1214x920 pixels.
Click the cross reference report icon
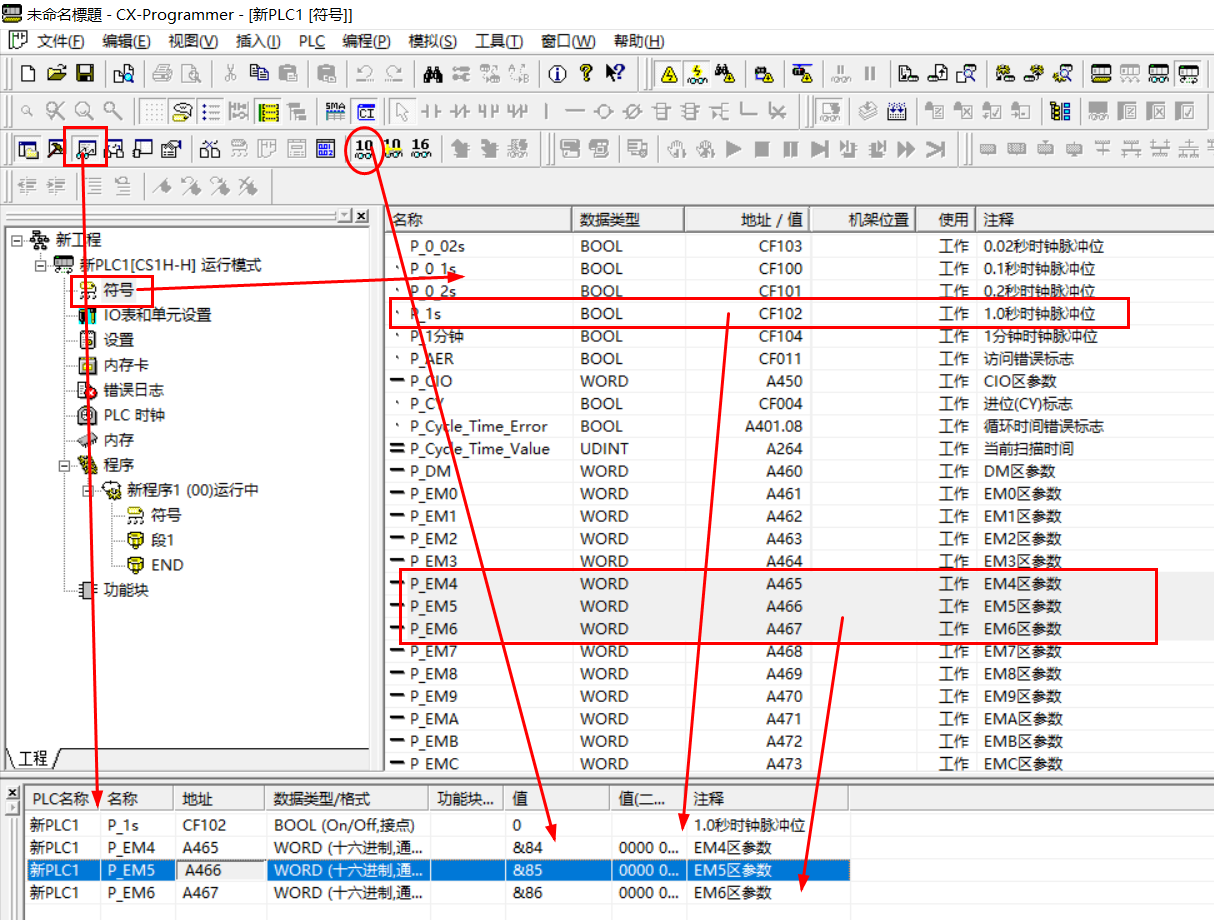click(210, 149)
